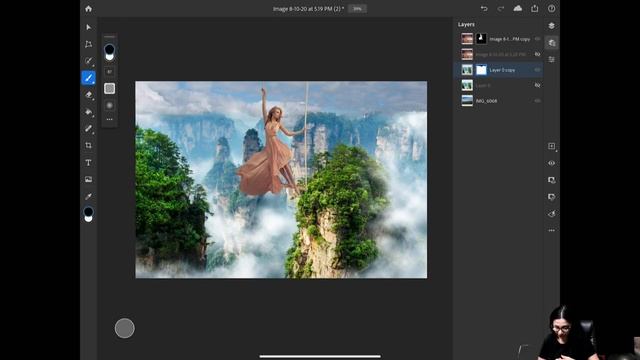Viewport: 640px width, 360px height.
Task: Go to the Home screen
Action: click(x=89, y=9)
